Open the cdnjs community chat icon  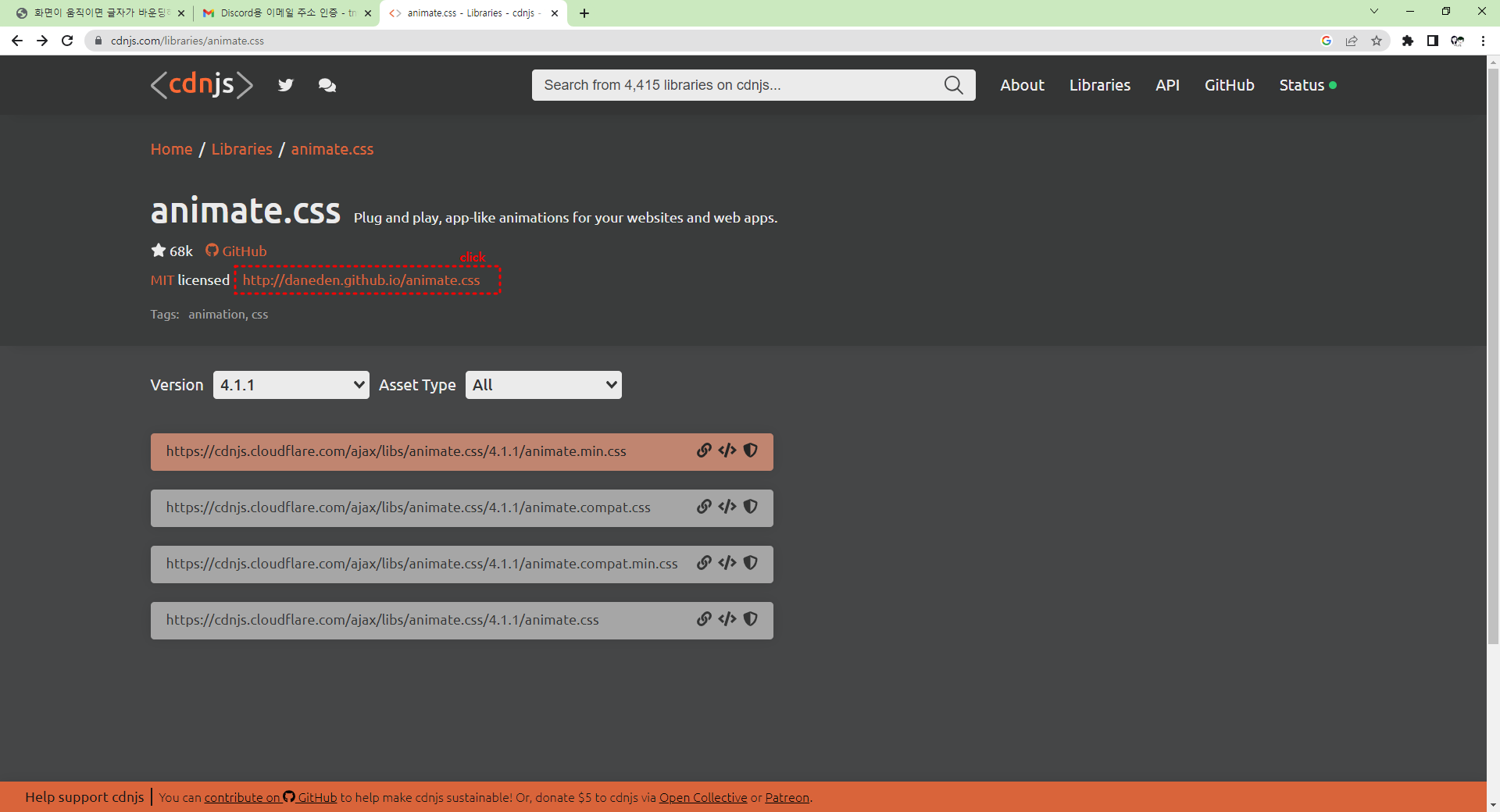327,85
